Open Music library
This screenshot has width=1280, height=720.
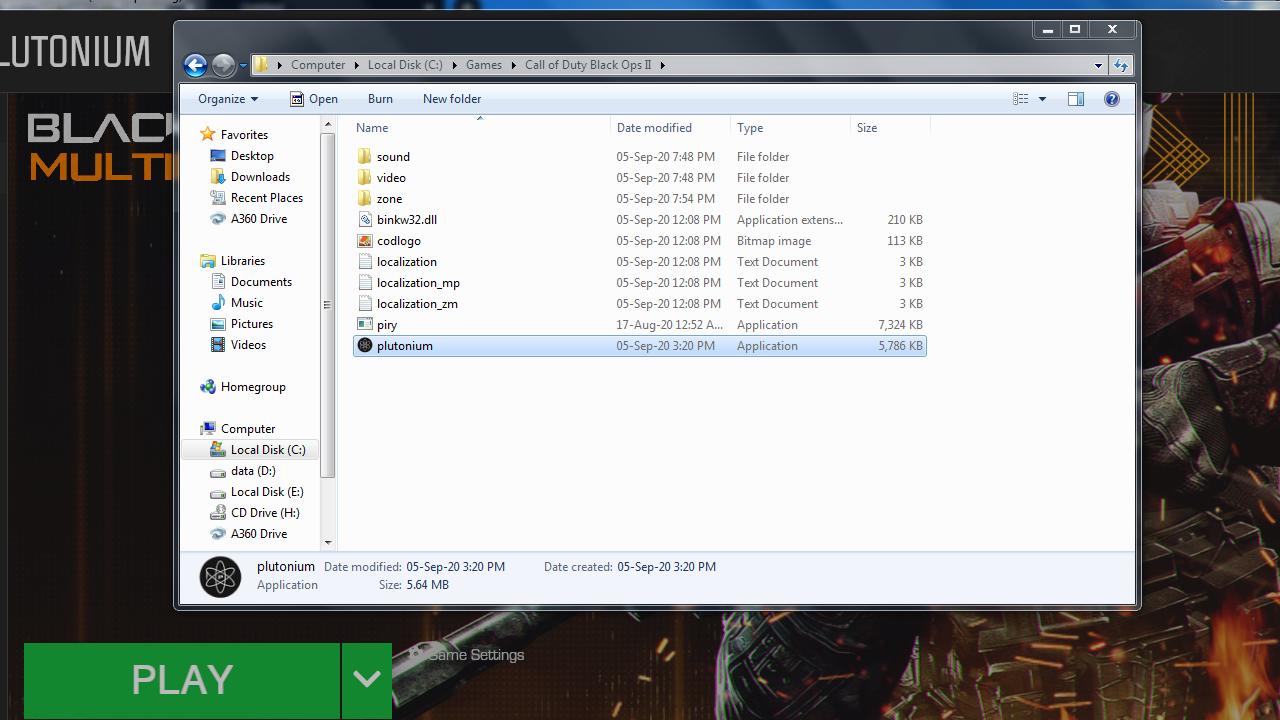(x=246, y=303)
